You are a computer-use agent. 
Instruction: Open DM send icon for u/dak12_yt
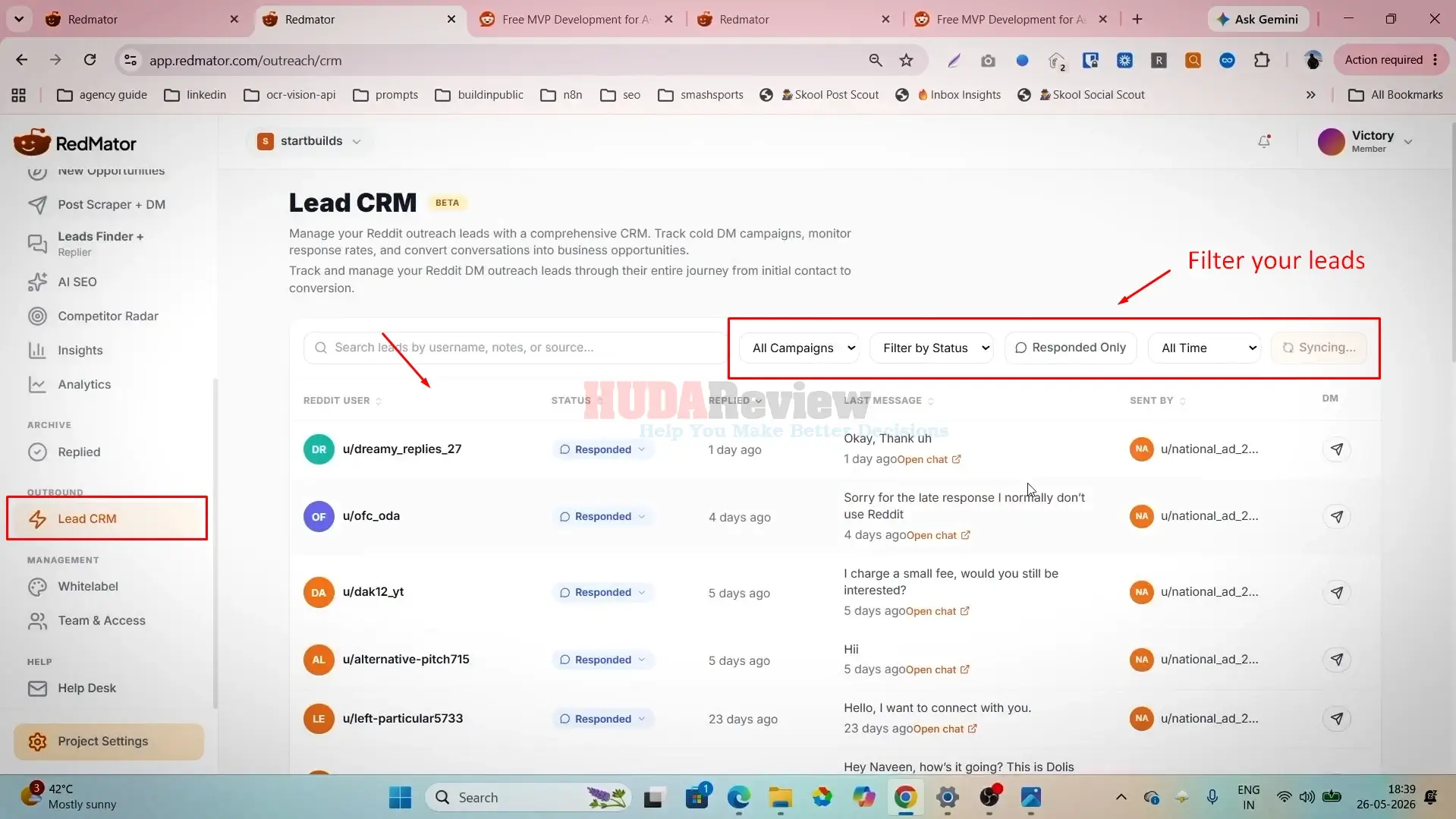tap(1336, 592)
